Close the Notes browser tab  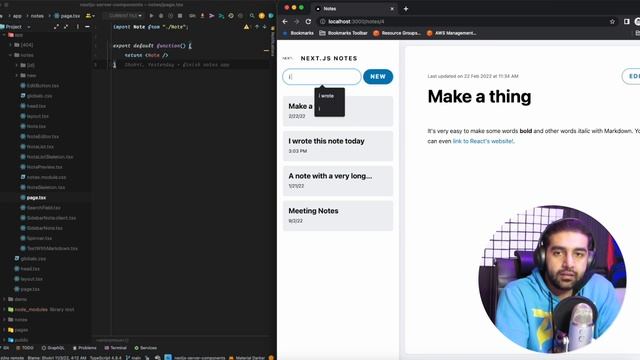coord(392,9)
